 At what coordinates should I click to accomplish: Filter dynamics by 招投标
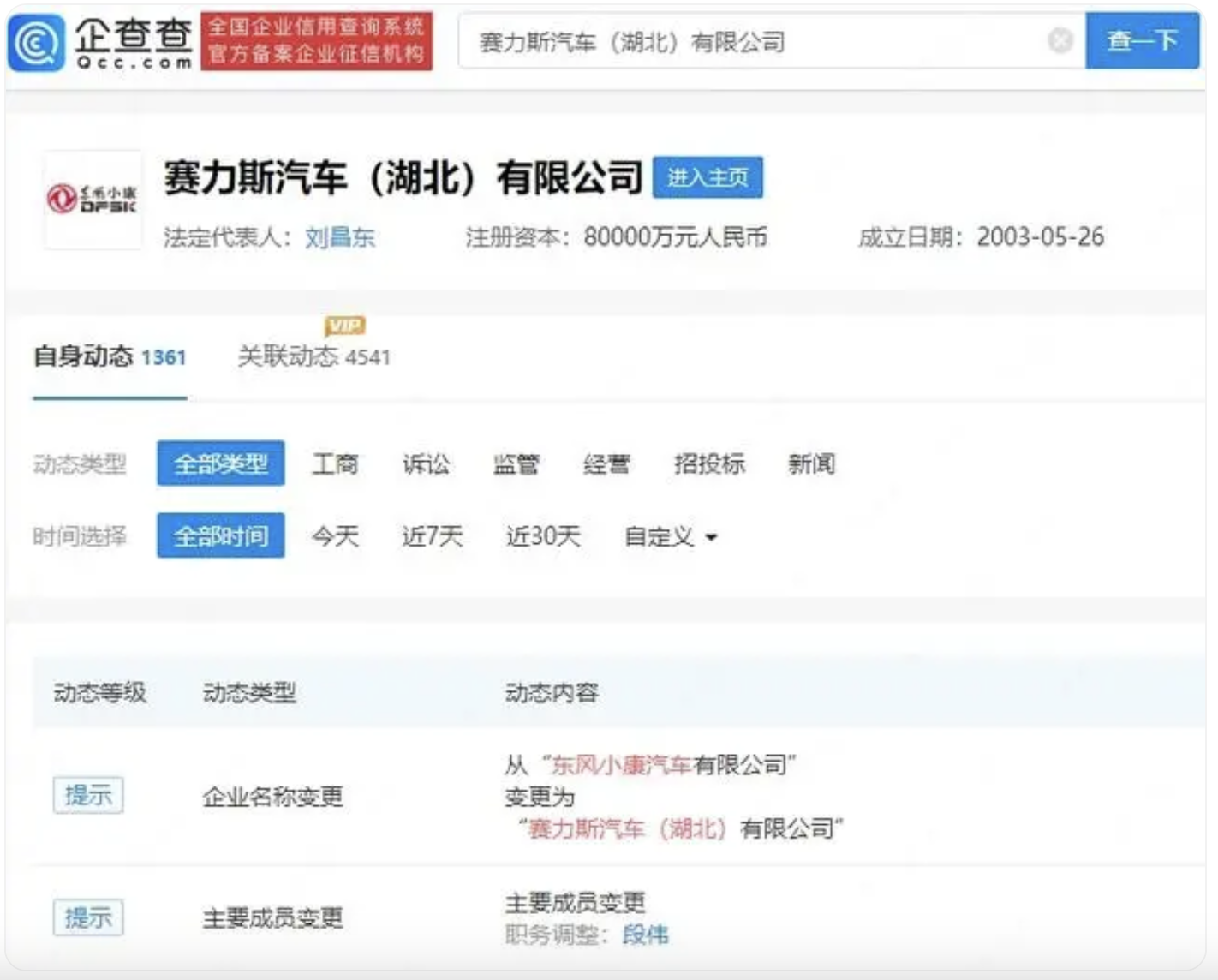click(709, 463)
